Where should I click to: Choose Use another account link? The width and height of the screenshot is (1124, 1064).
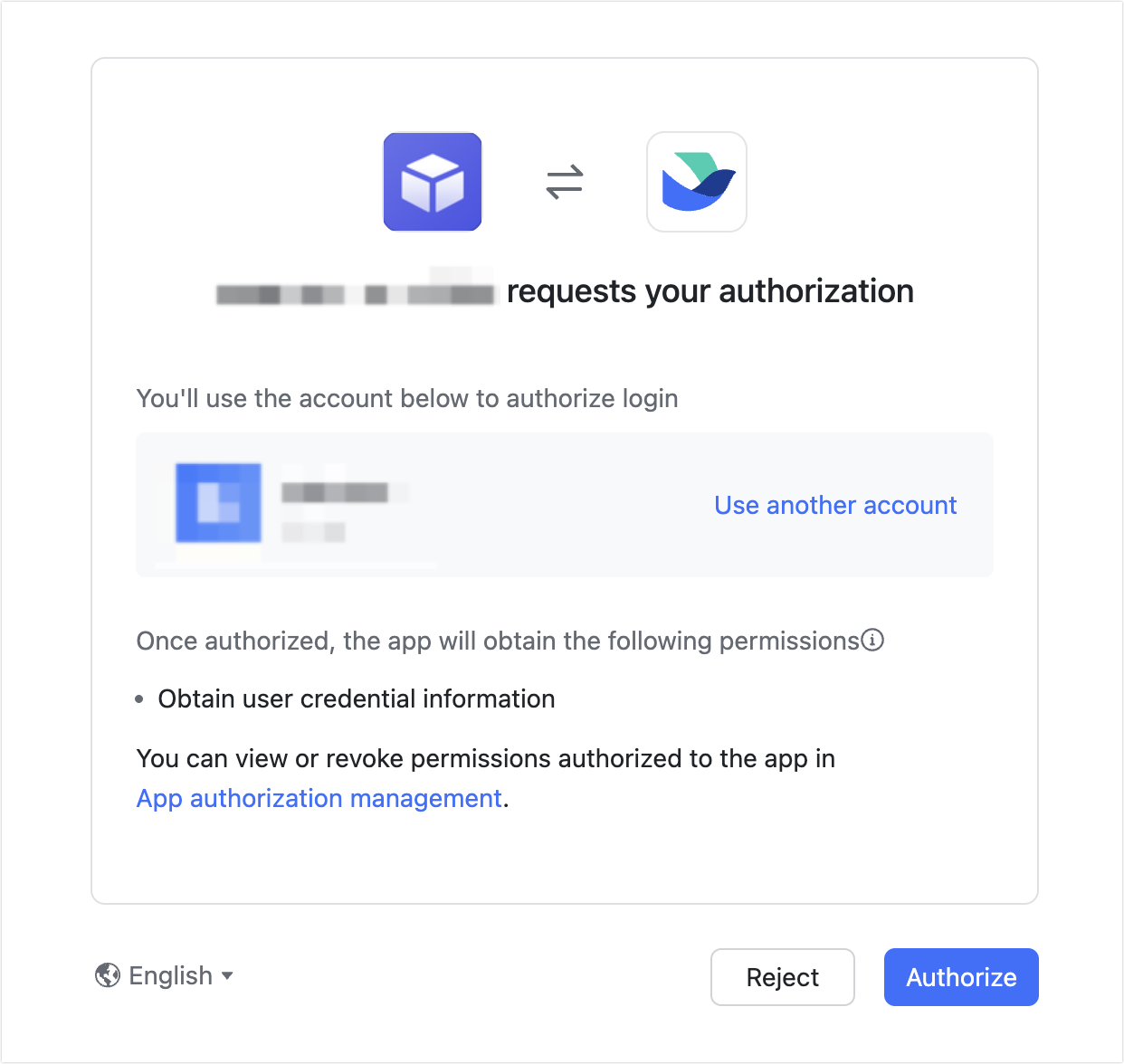coord(834,505)
